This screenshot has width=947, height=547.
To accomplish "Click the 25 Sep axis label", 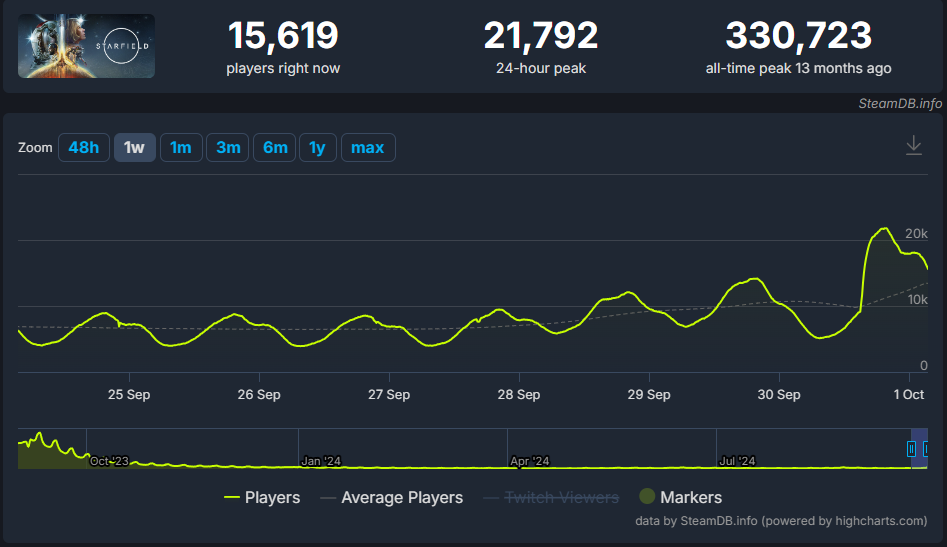I will [x=129, y=395].
